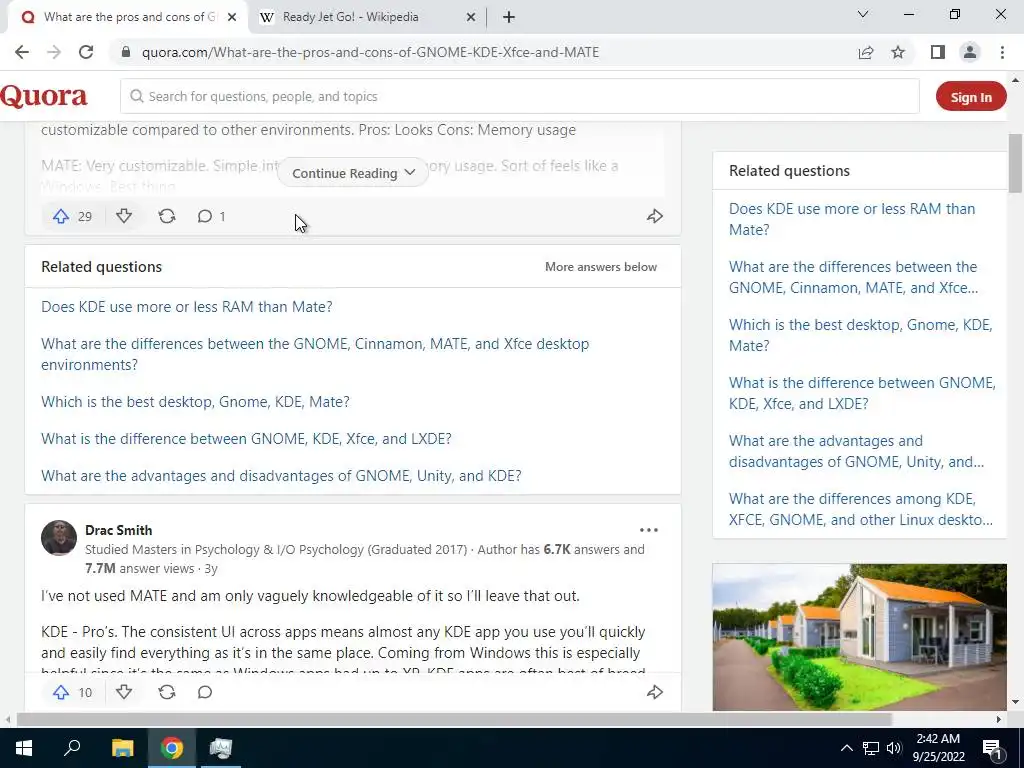Click the taskbar app next to Chrome

tap(220, 748)
